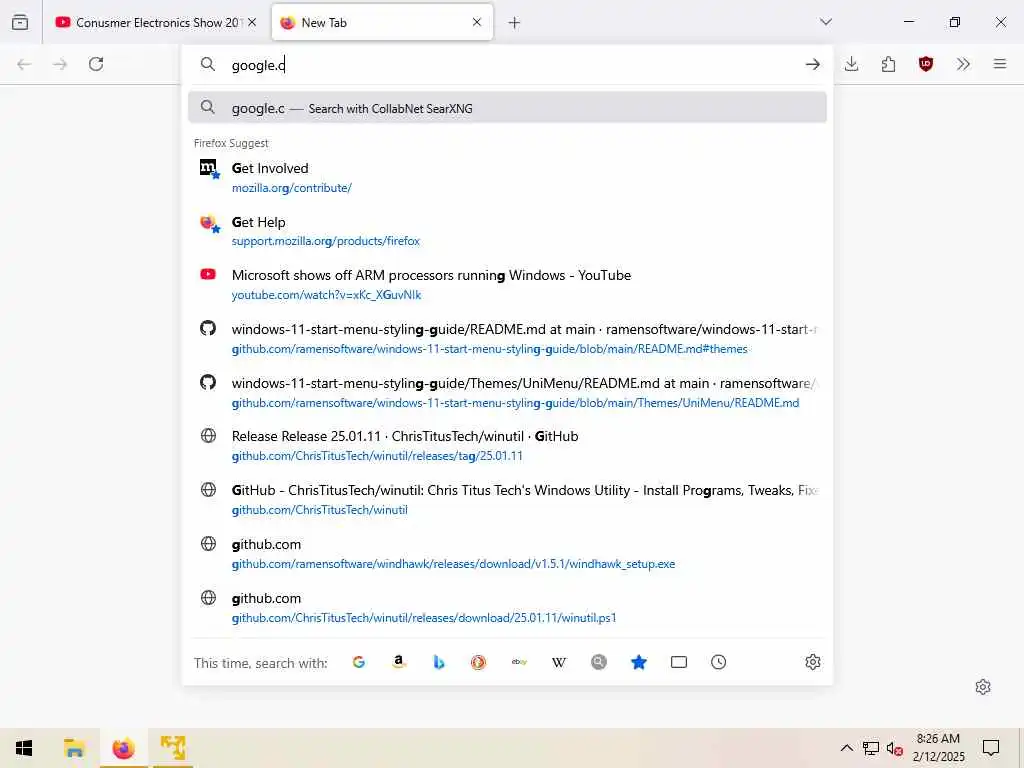Screen dimensions: 1024x768
Task: Open the Downloads toolbar icon
Action: coord(852,64)
